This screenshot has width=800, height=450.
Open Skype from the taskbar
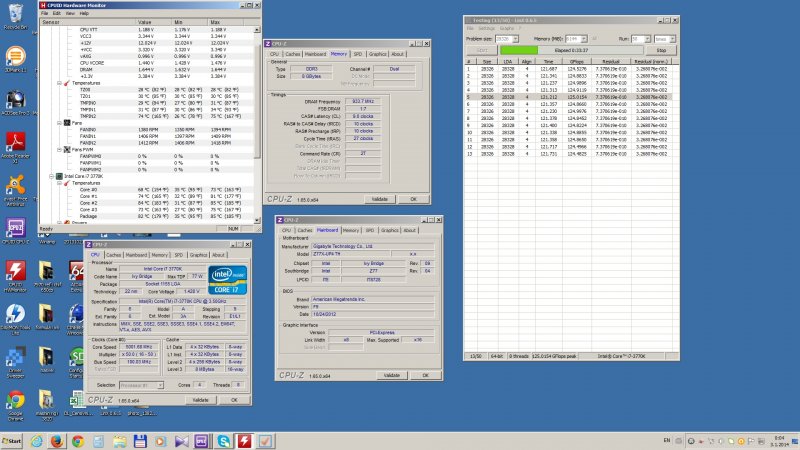(223, 441)
